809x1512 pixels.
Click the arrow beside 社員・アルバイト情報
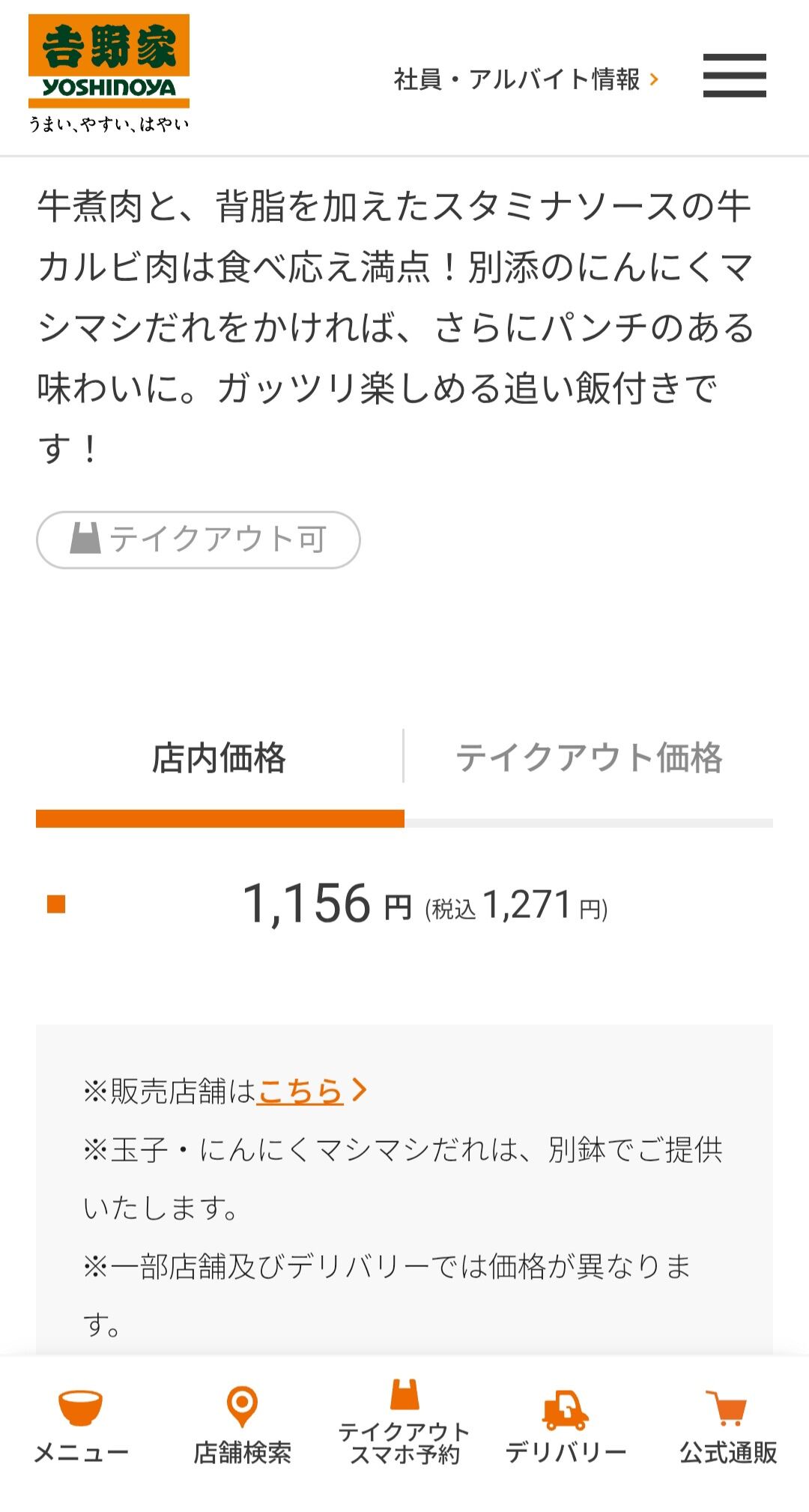[655, 79]
